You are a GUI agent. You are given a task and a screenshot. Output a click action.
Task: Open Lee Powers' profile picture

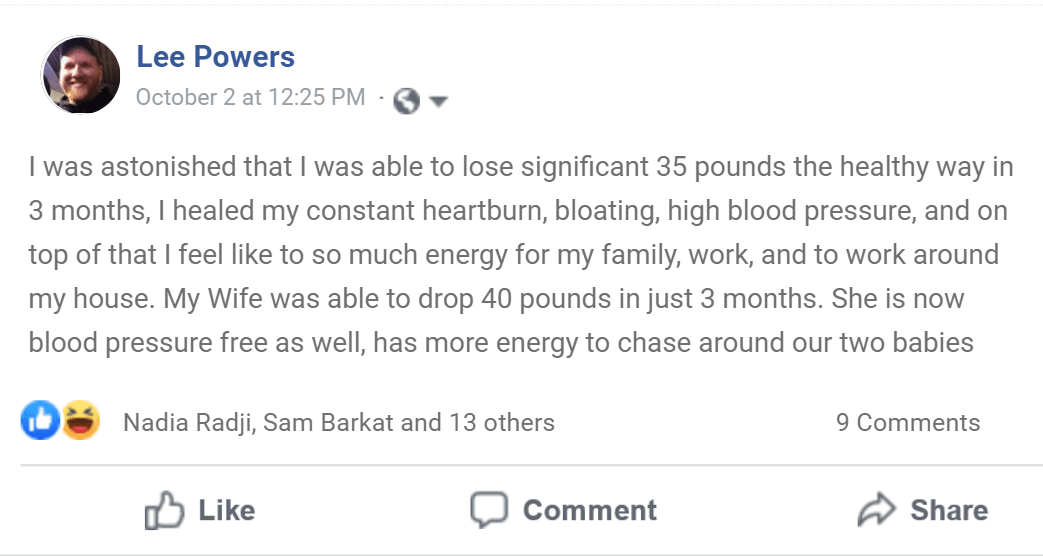tap(80, 76)
